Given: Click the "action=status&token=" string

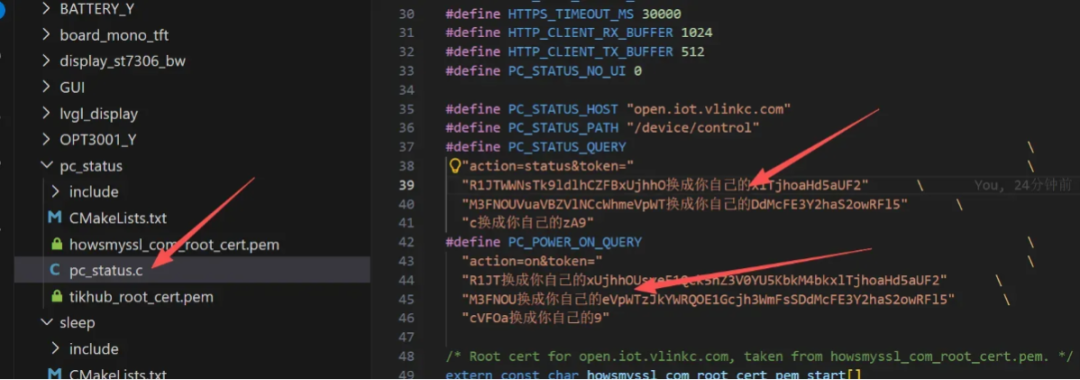Looking at the screenshot, I should (x=548, y=165).
